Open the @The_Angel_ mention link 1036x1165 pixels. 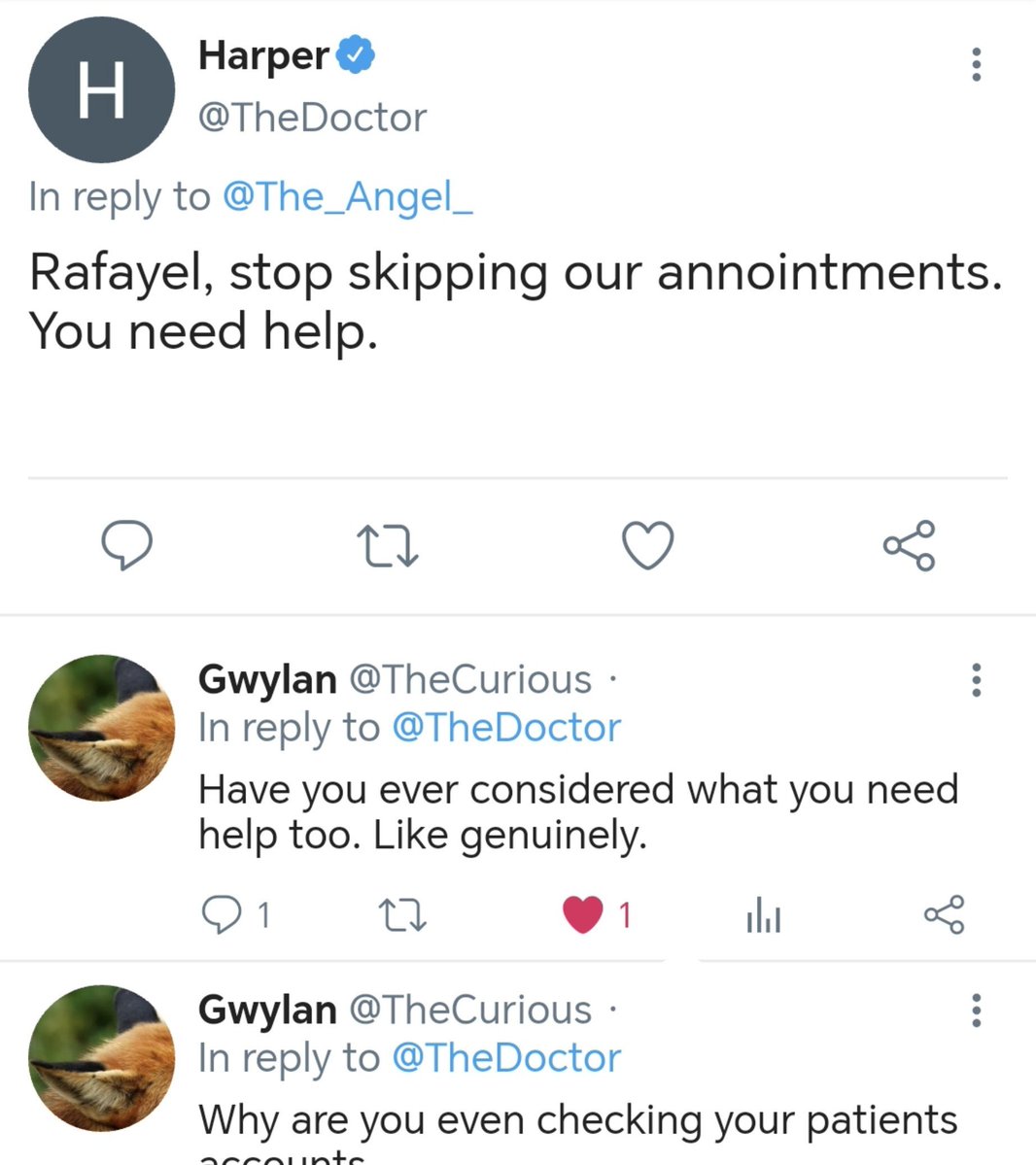347,197
